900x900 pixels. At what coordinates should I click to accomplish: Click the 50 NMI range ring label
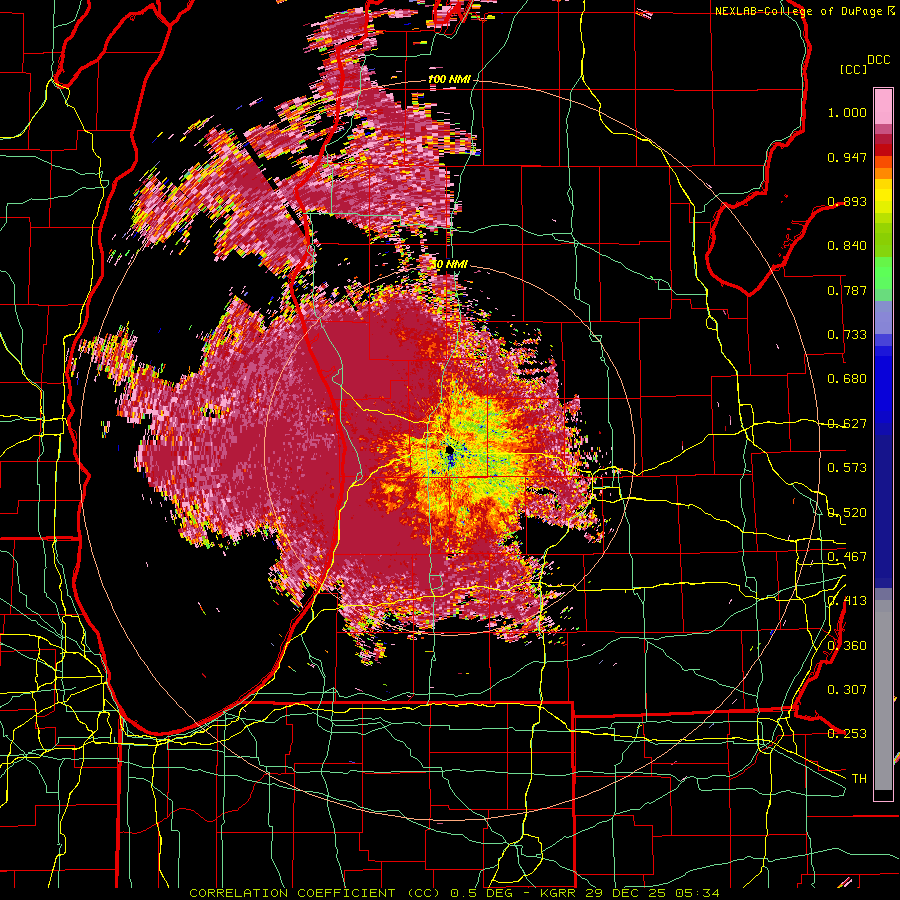[449, 265]
